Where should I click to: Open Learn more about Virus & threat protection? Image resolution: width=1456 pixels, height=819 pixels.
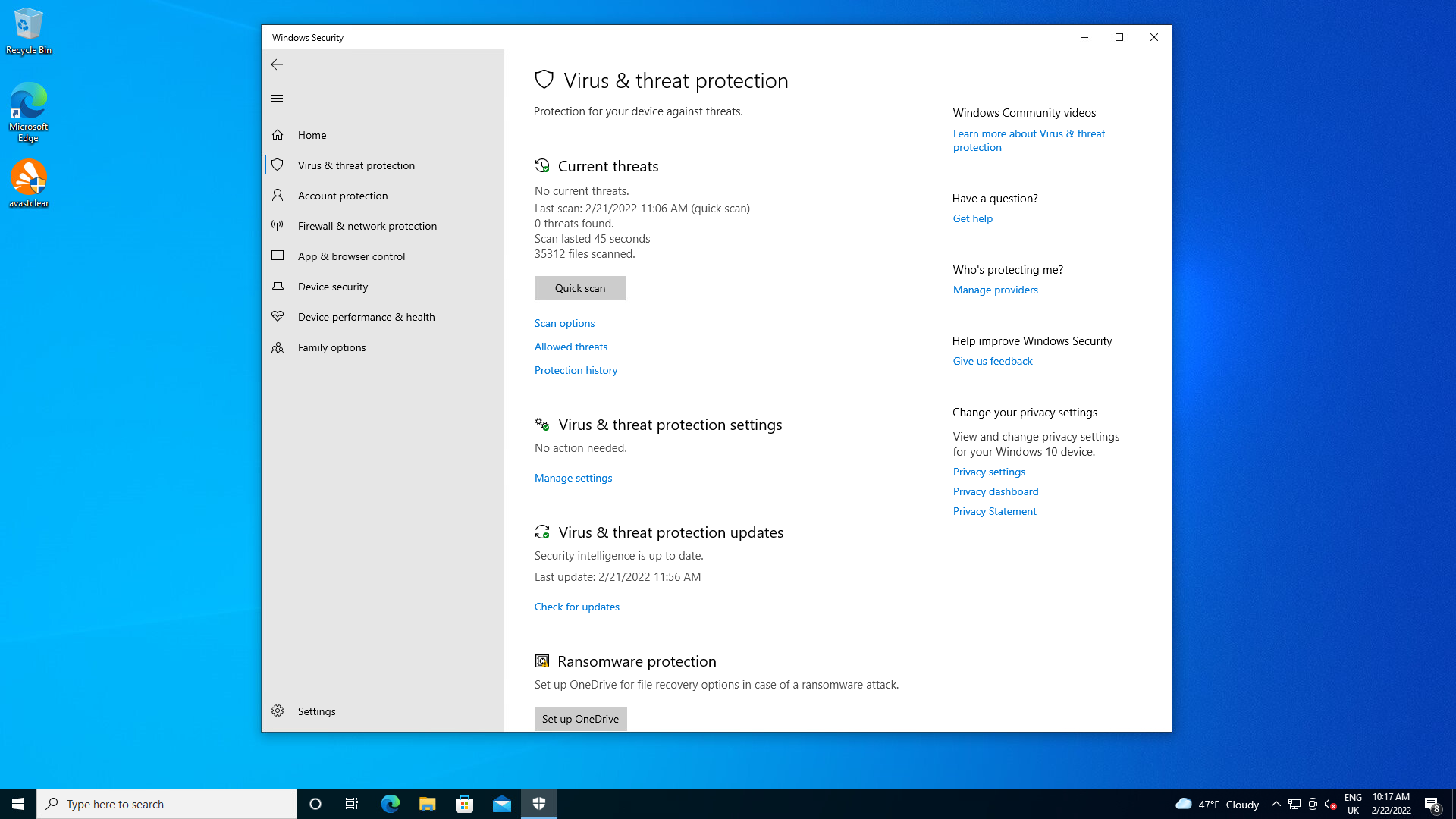(x=1028, y=140)
